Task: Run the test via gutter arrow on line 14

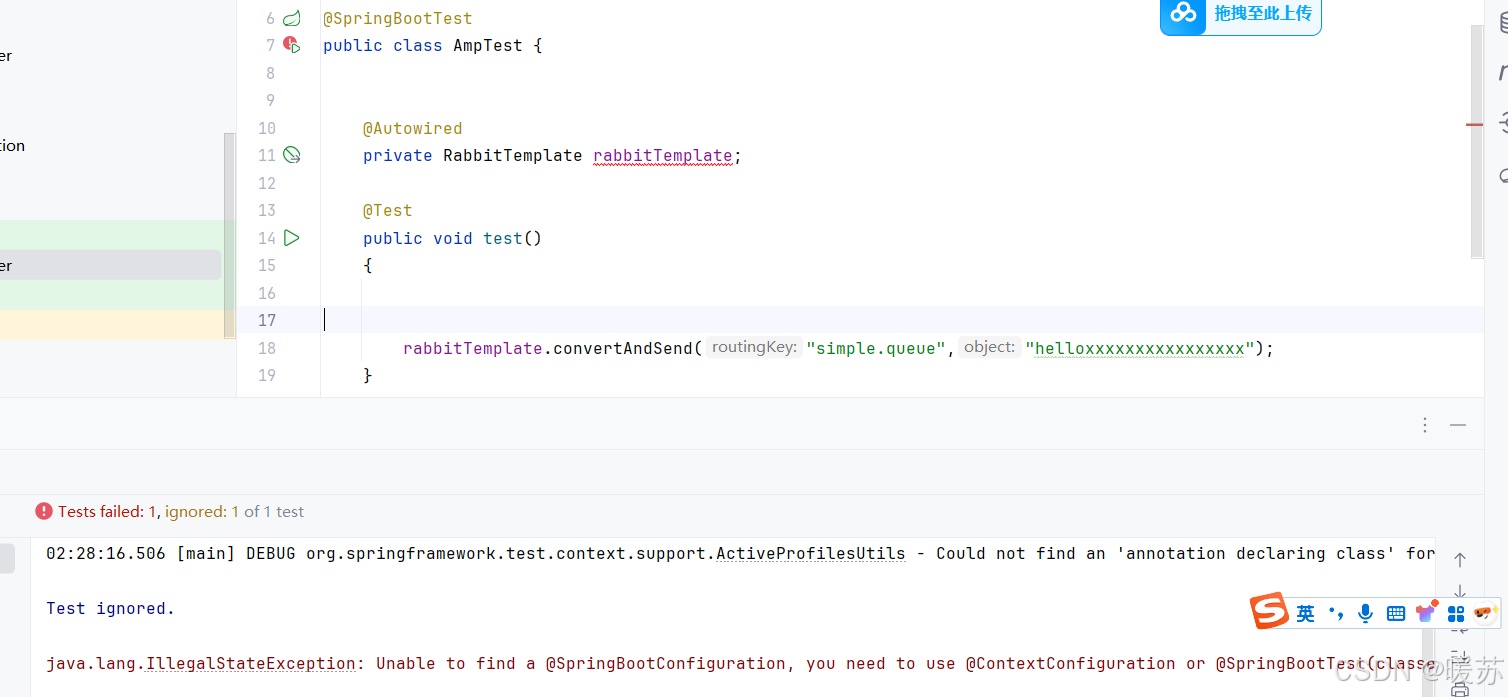Action: [x=291, y=237]
